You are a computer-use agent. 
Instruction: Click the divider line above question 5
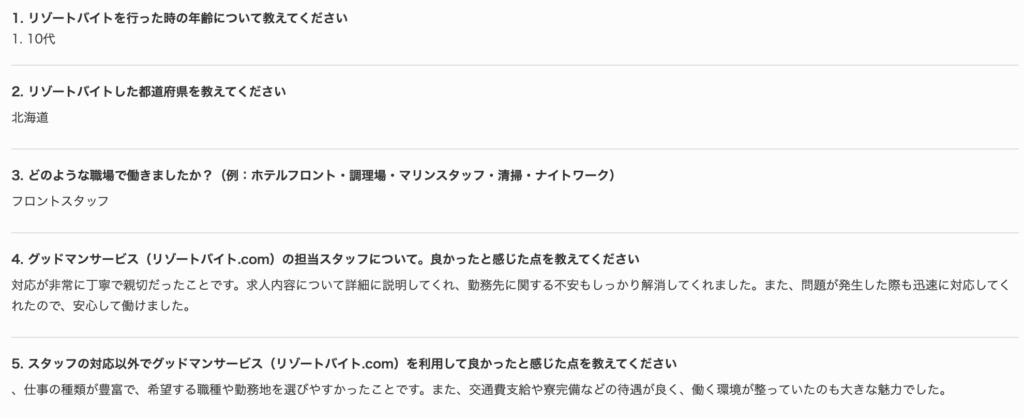click(515, 337)
